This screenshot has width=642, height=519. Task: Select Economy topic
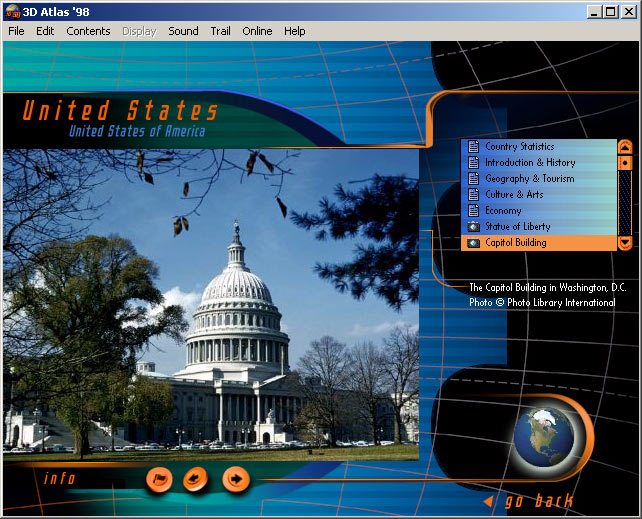click(x=539, y=210)
